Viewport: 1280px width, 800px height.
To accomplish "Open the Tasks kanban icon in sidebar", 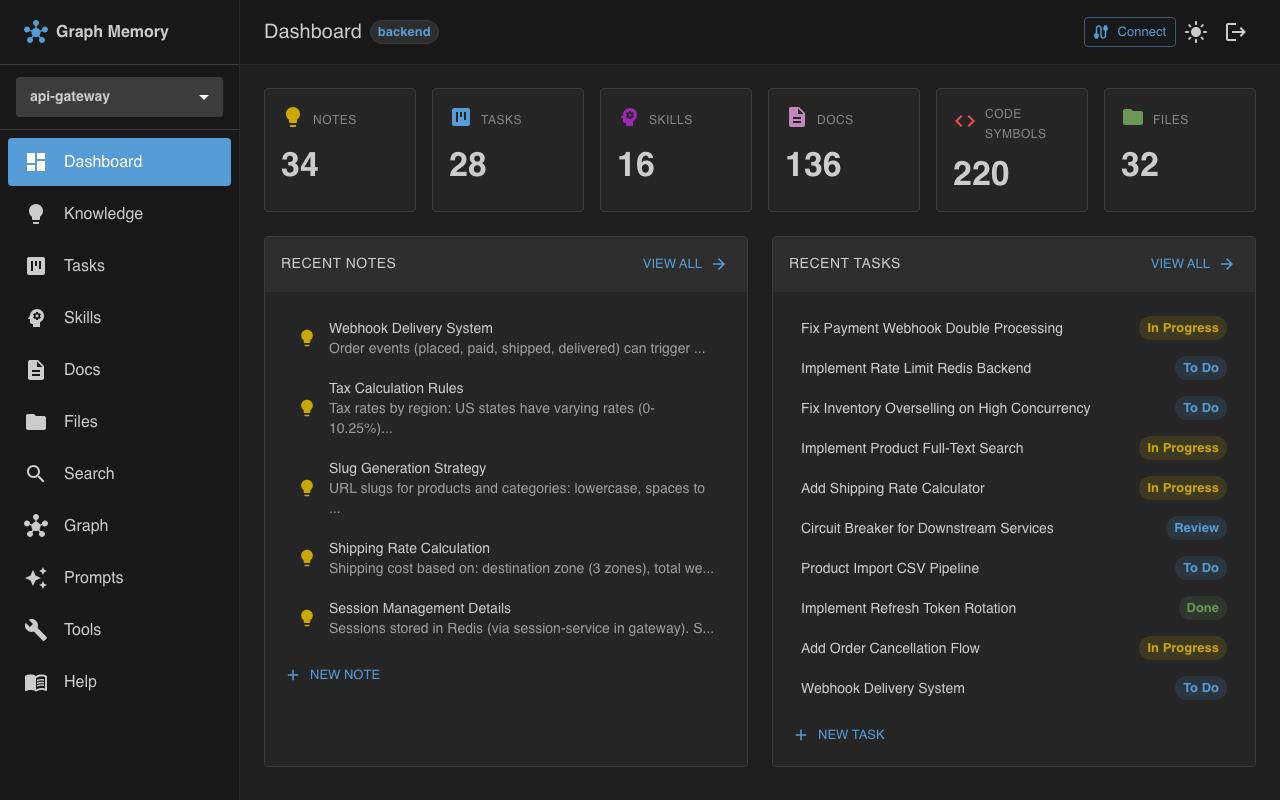I will pyautogui.click(x=35, y=265).
